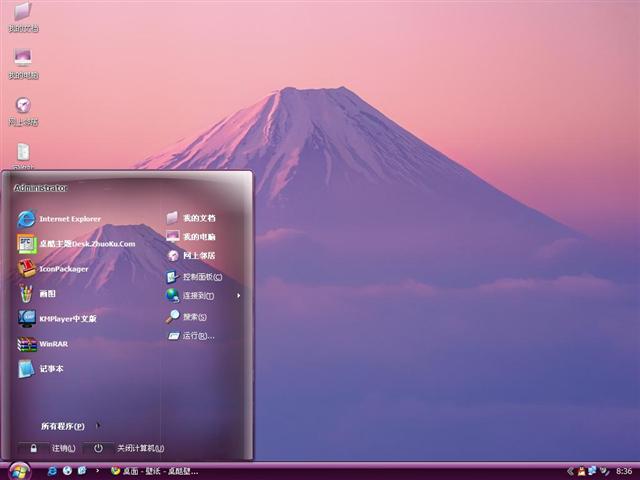
Task: Open Internet Explorer in Start menu
Action: 59,219
